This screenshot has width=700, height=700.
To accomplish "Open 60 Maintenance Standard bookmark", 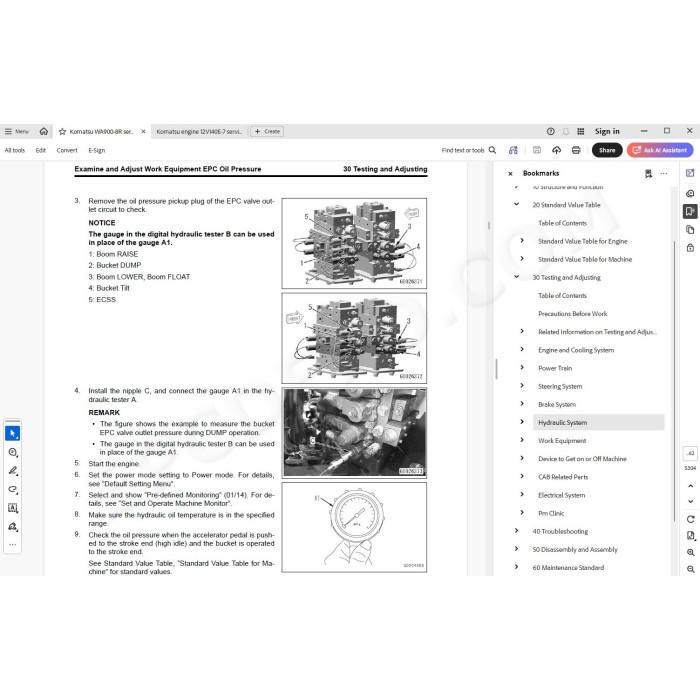I will point(568,568).
